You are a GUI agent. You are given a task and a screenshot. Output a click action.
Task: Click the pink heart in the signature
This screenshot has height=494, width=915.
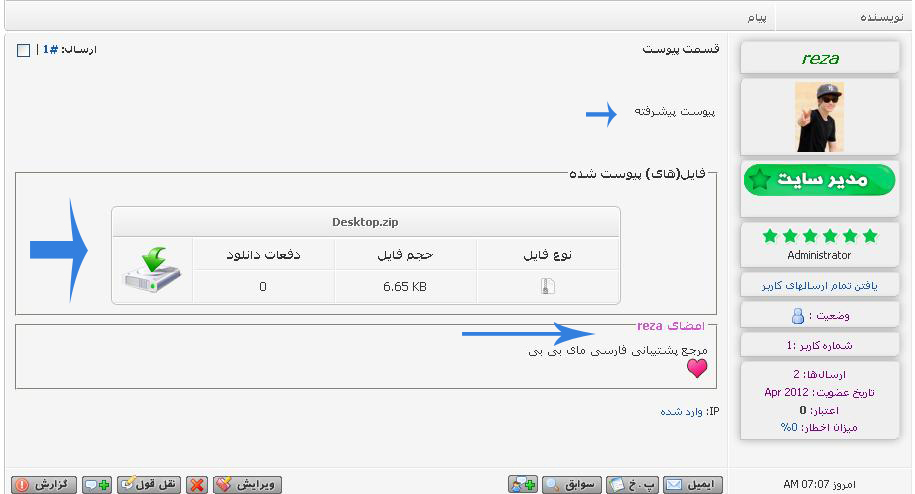[697, 368]
